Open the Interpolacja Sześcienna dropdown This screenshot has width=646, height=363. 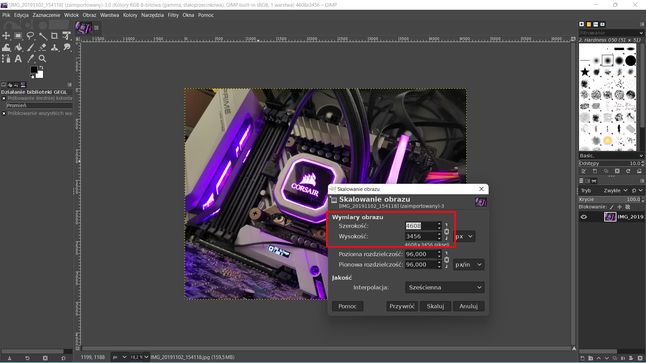pos(445,287)
